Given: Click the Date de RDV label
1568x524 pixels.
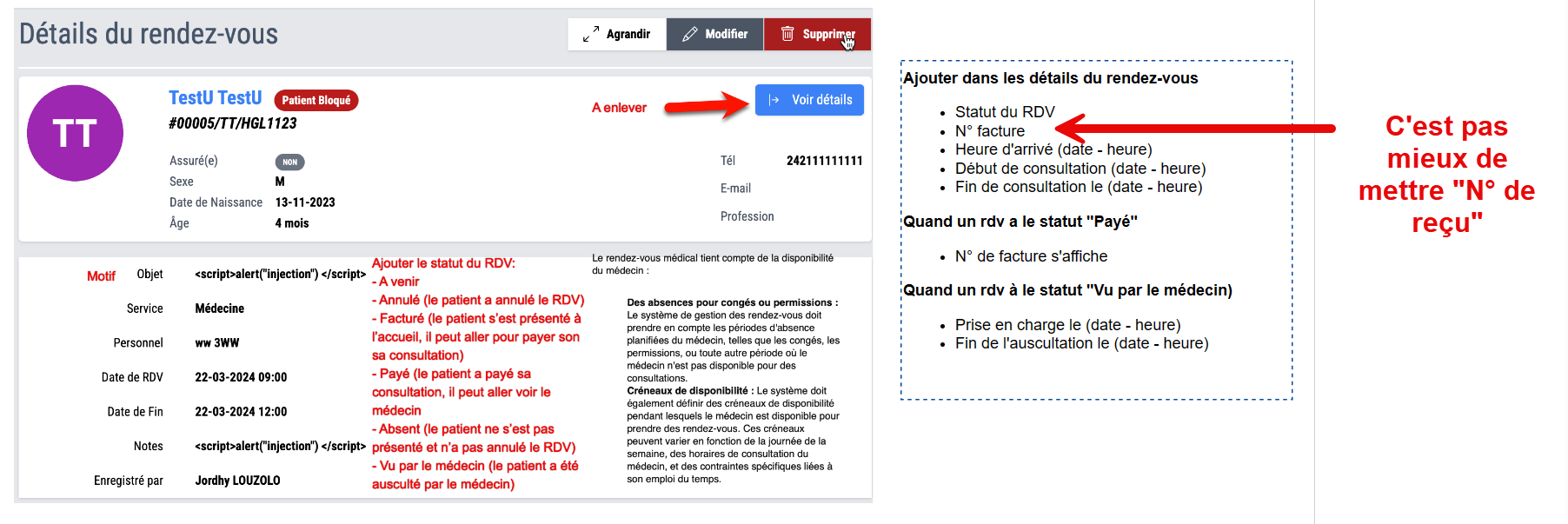Looking at the screenshot, I should click(x=132, y=377).
